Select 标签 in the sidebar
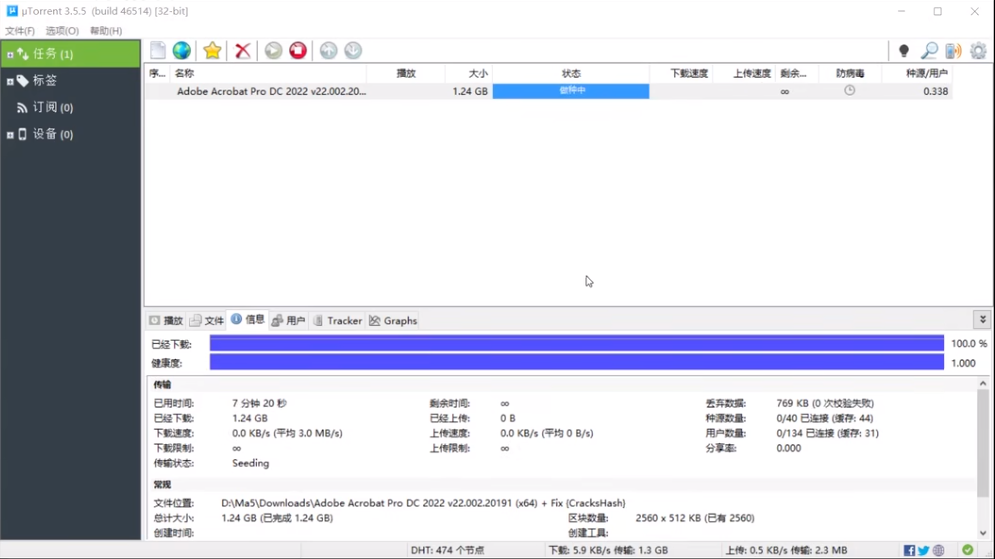The image size is (995, 559). coord(70,81)
